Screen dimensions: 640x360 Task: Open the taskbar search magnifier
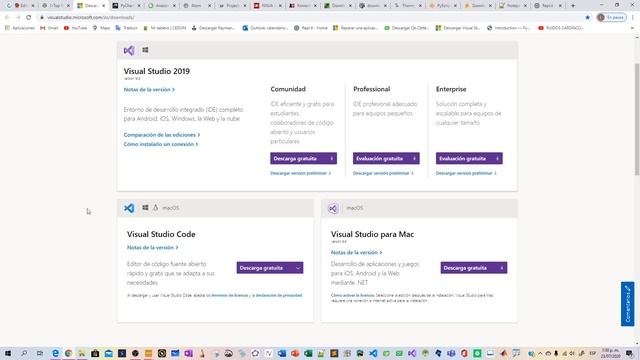tap(24, 353)
